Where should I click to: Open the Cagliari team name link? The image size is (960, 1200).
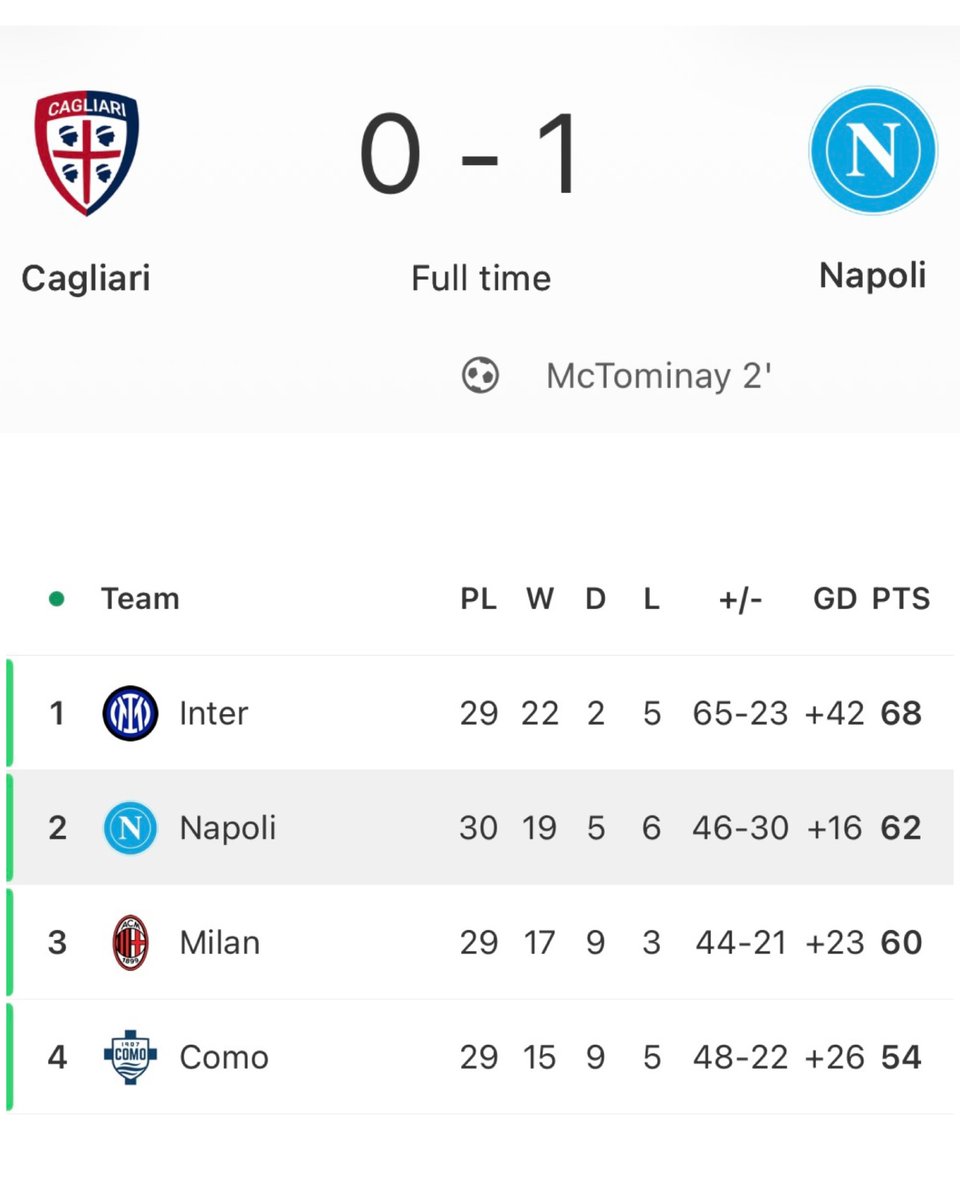click(86, 277)
